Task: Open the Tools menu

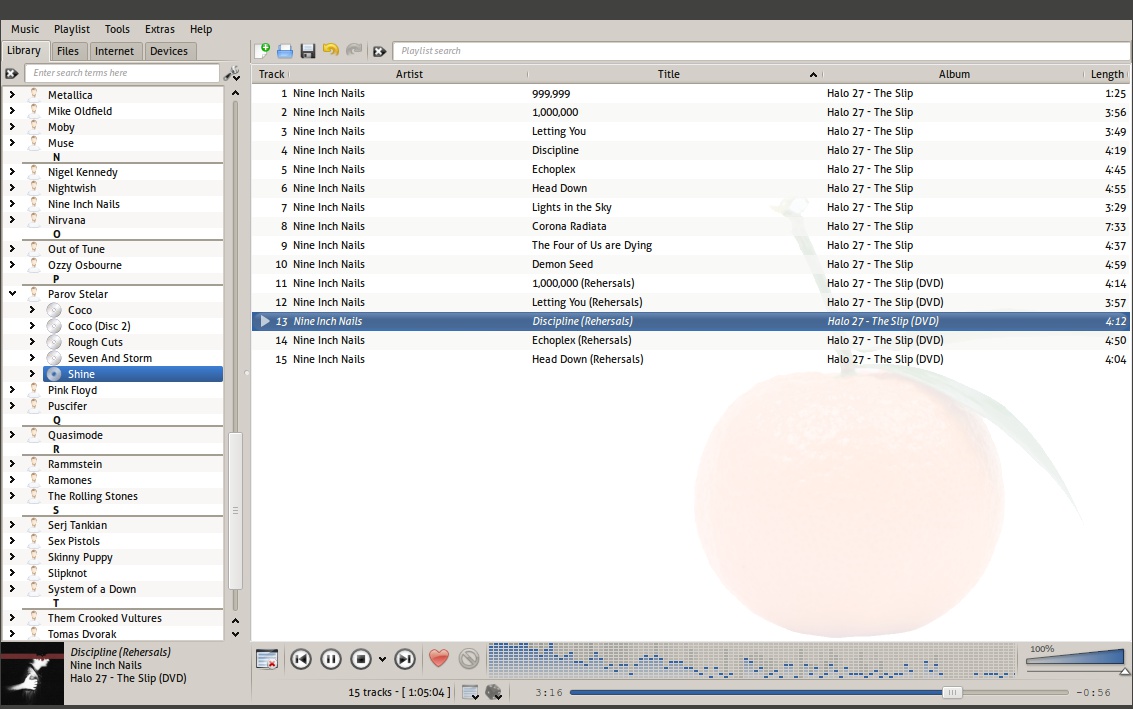Action: pyautogui.click(x=117, y=30)
